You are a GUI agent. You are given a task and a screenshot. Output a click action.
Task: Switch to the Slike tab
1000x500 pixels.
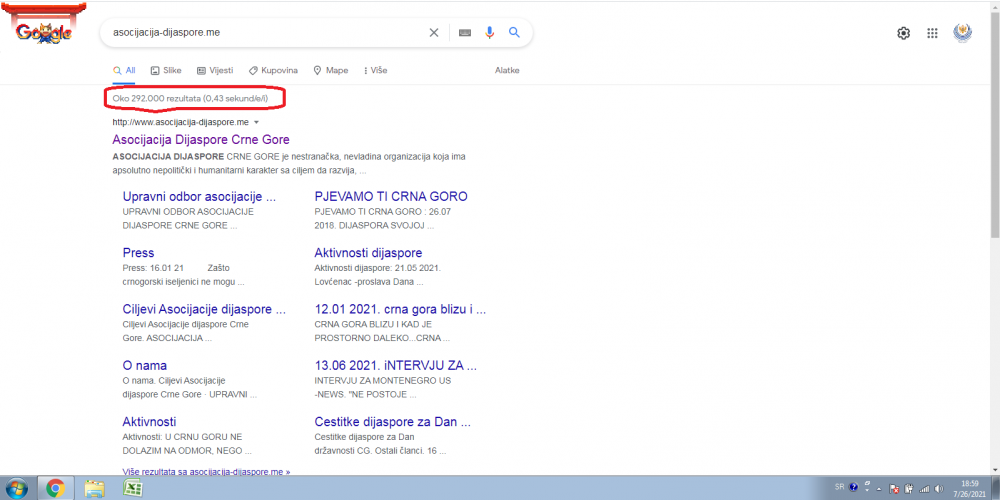tap(166, 71)
